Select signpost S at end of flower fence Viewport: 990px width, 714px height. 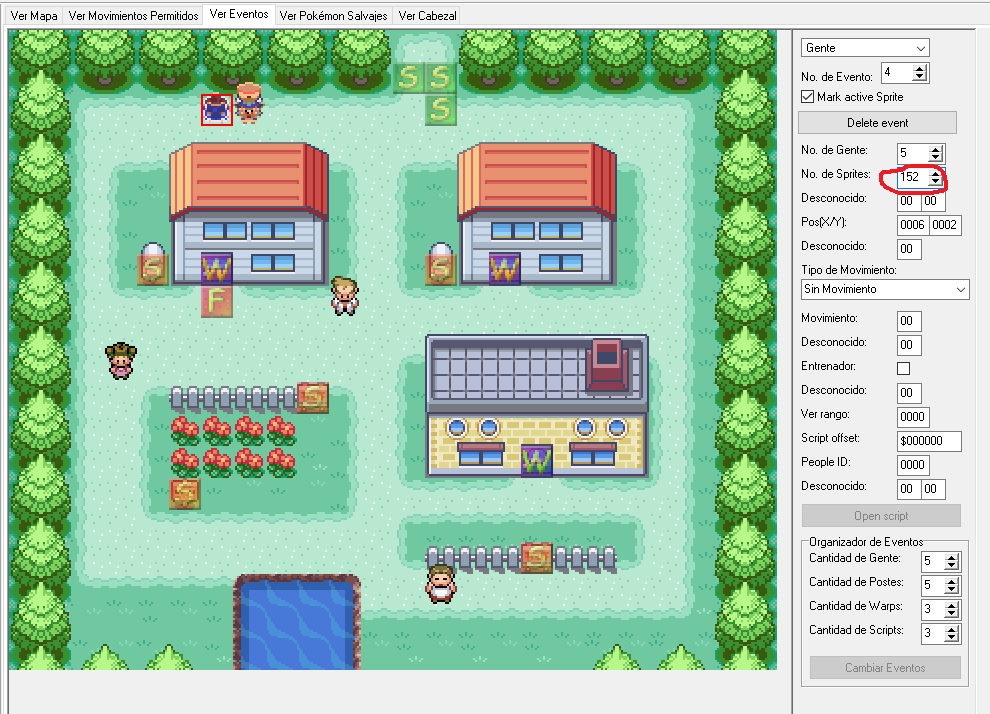(x=313, y=397)
